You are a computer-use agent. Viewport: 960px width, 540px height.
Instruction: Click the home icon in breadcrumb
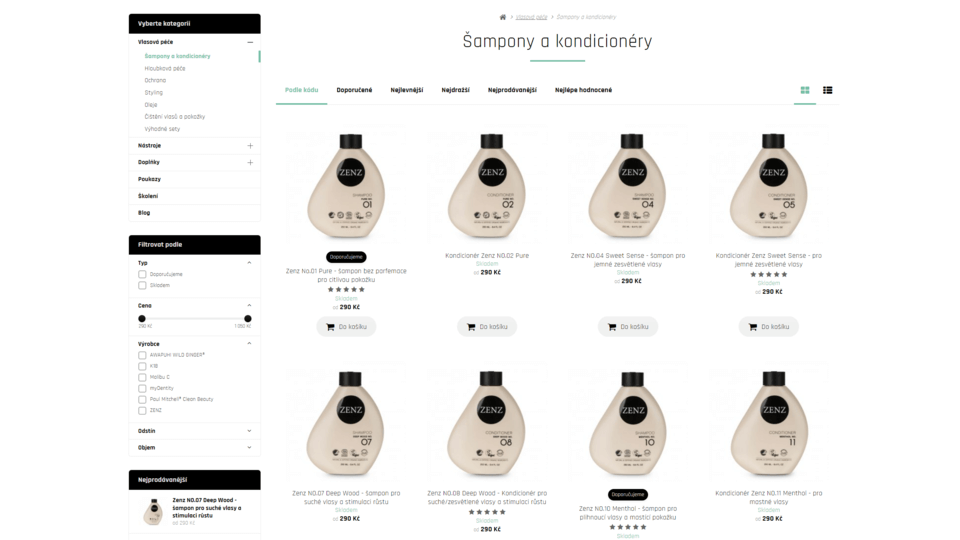click(503, 17)
